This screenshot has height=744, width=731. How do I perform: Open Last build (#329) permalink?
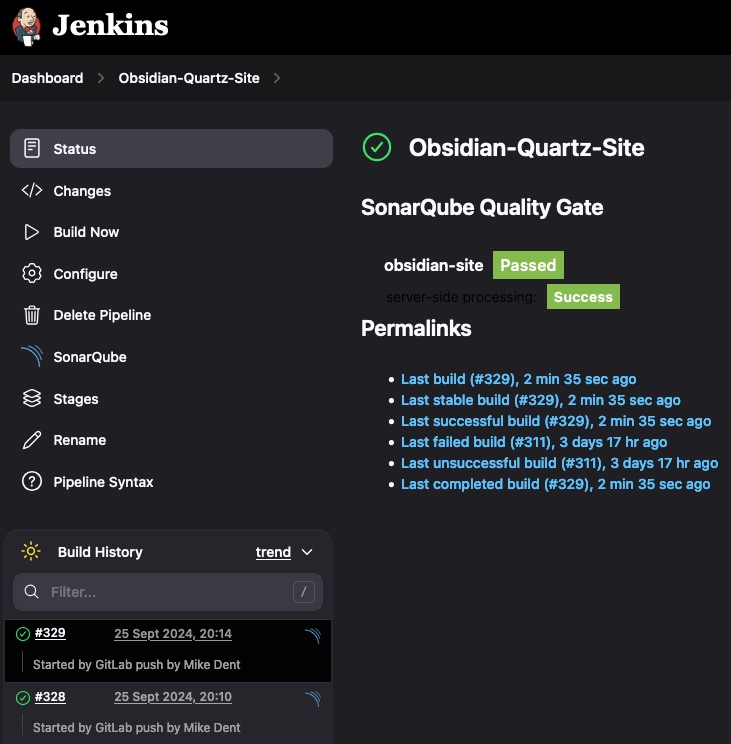tap(518, 379)
